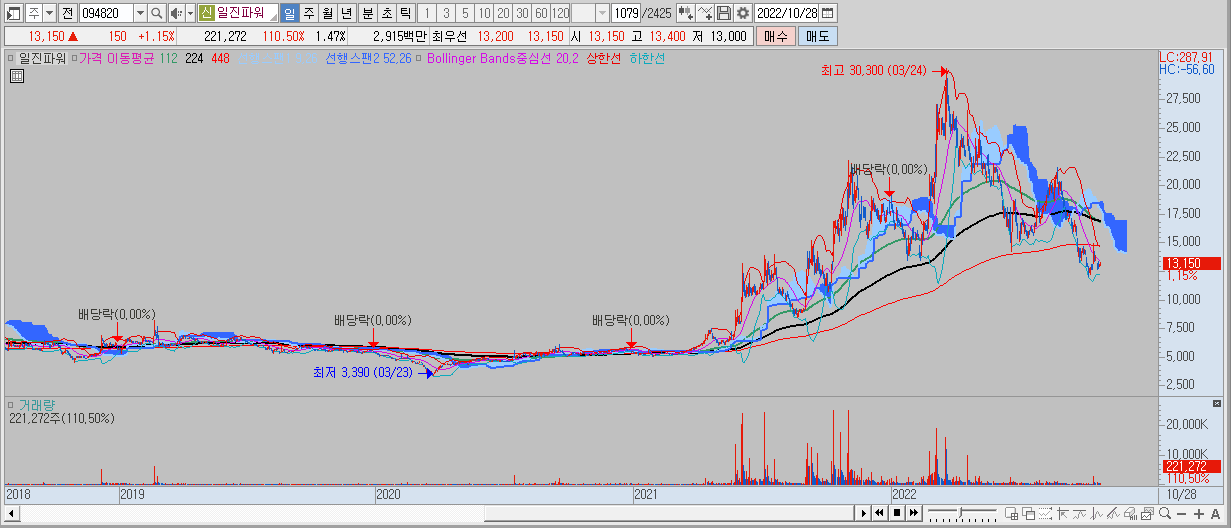Switch to tick 틱 chart period
The width and height of the screenshot is (1231, 528).
click(x=405, y=13)
